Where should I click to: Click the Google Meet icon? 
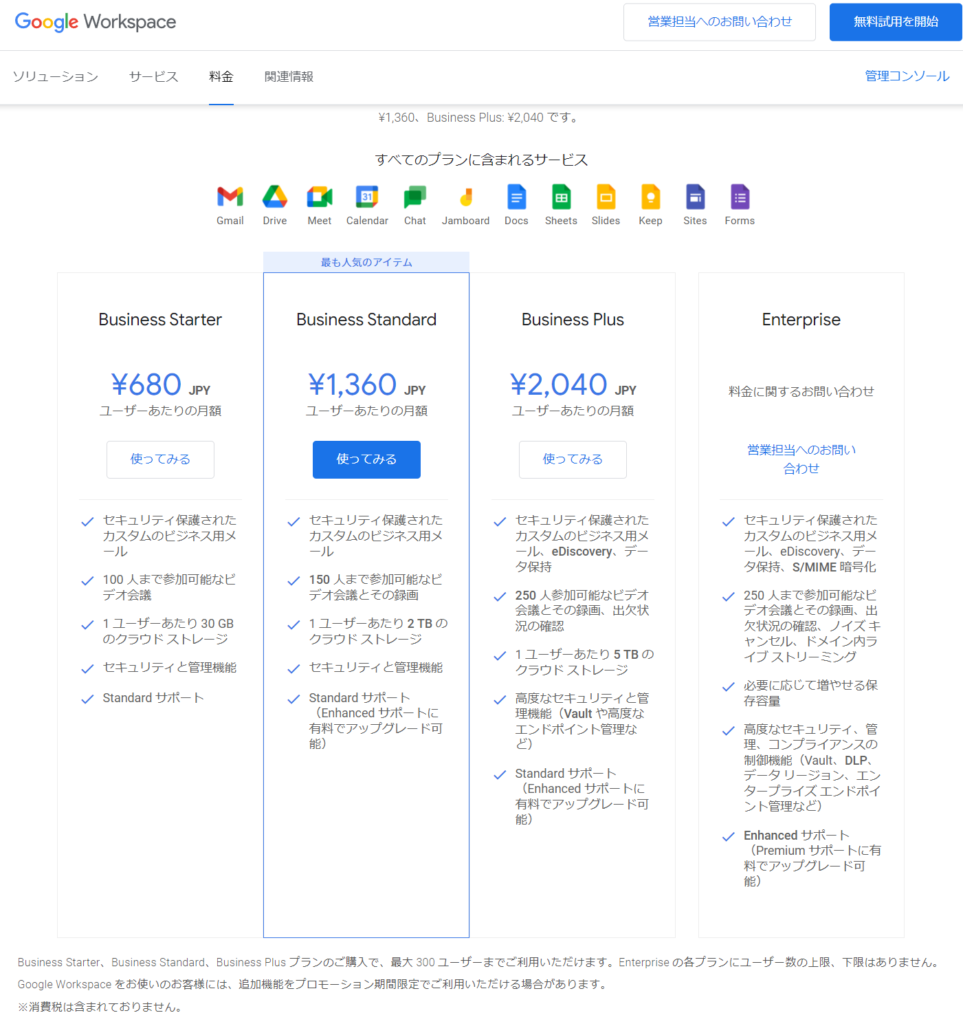[319, 197]
